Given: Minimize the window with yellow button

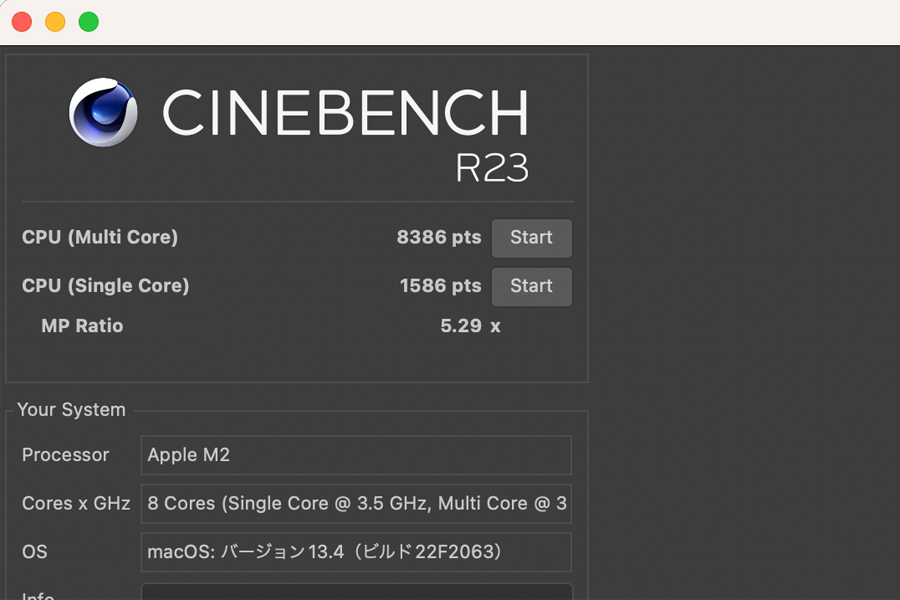Looking at the screenshot, I should pos(55,22).
